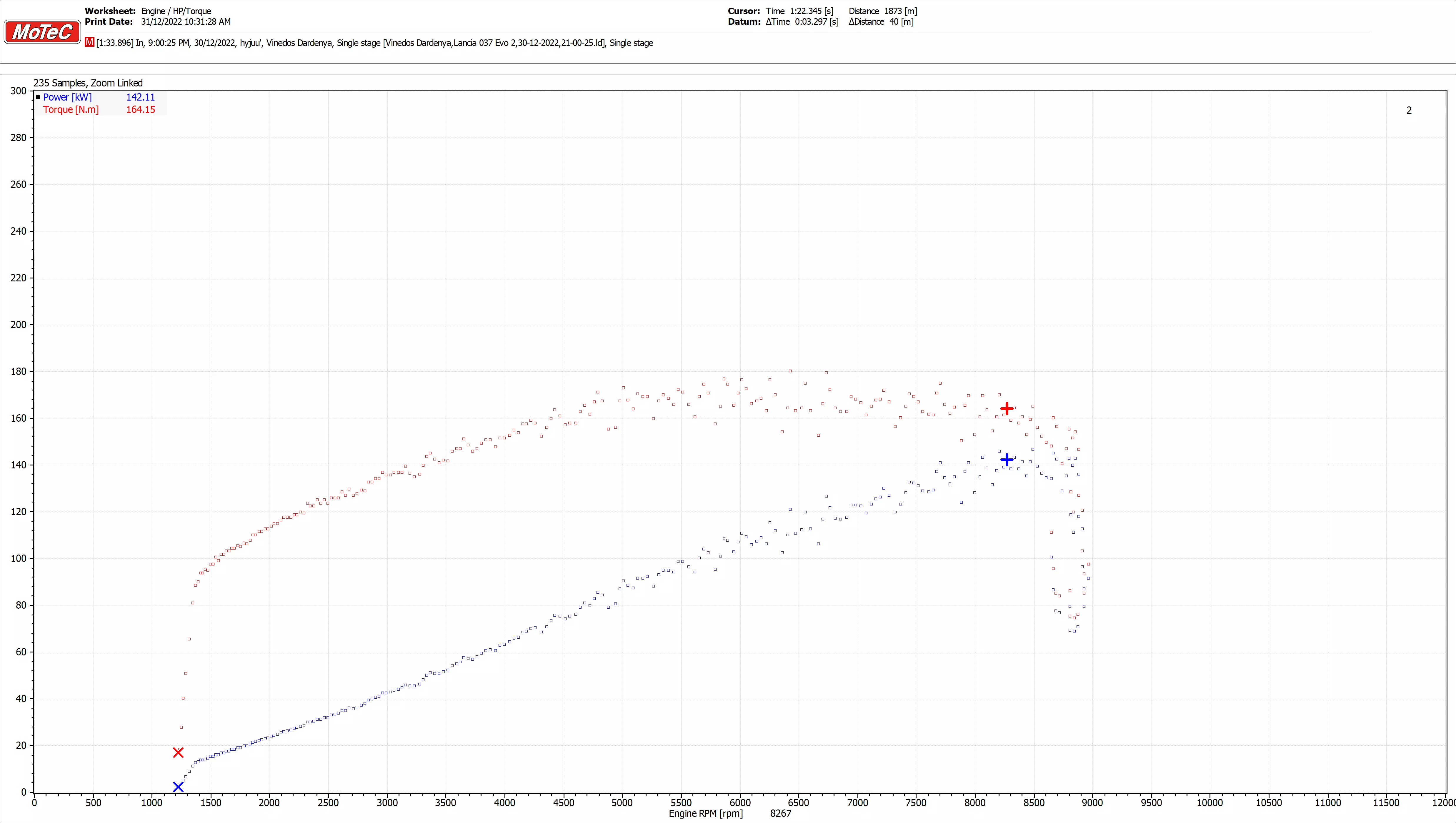This screenshot has width=1456, height=823.
Task: Click the Power value 142.11
Action: coord(140,97)
